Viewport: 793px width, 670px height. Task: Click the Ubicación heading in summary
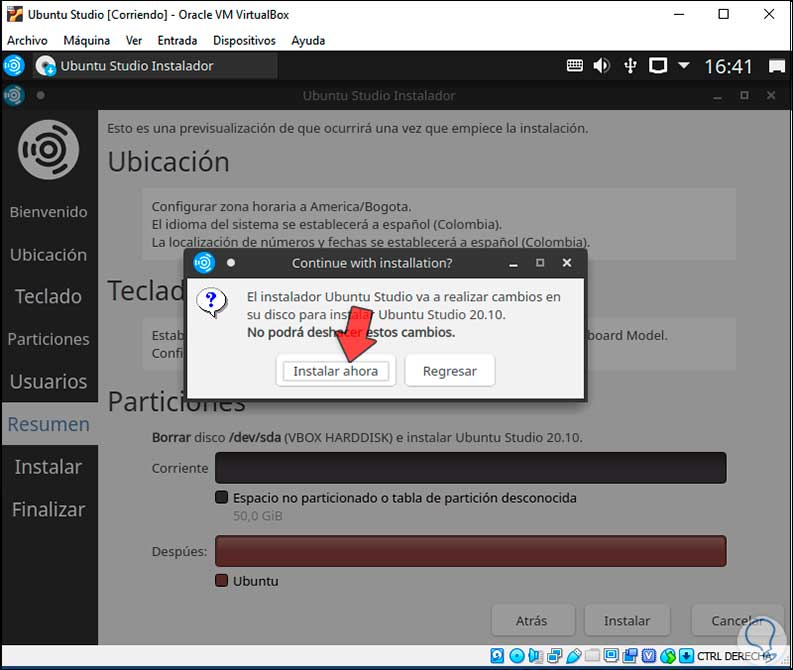point(168,162)
